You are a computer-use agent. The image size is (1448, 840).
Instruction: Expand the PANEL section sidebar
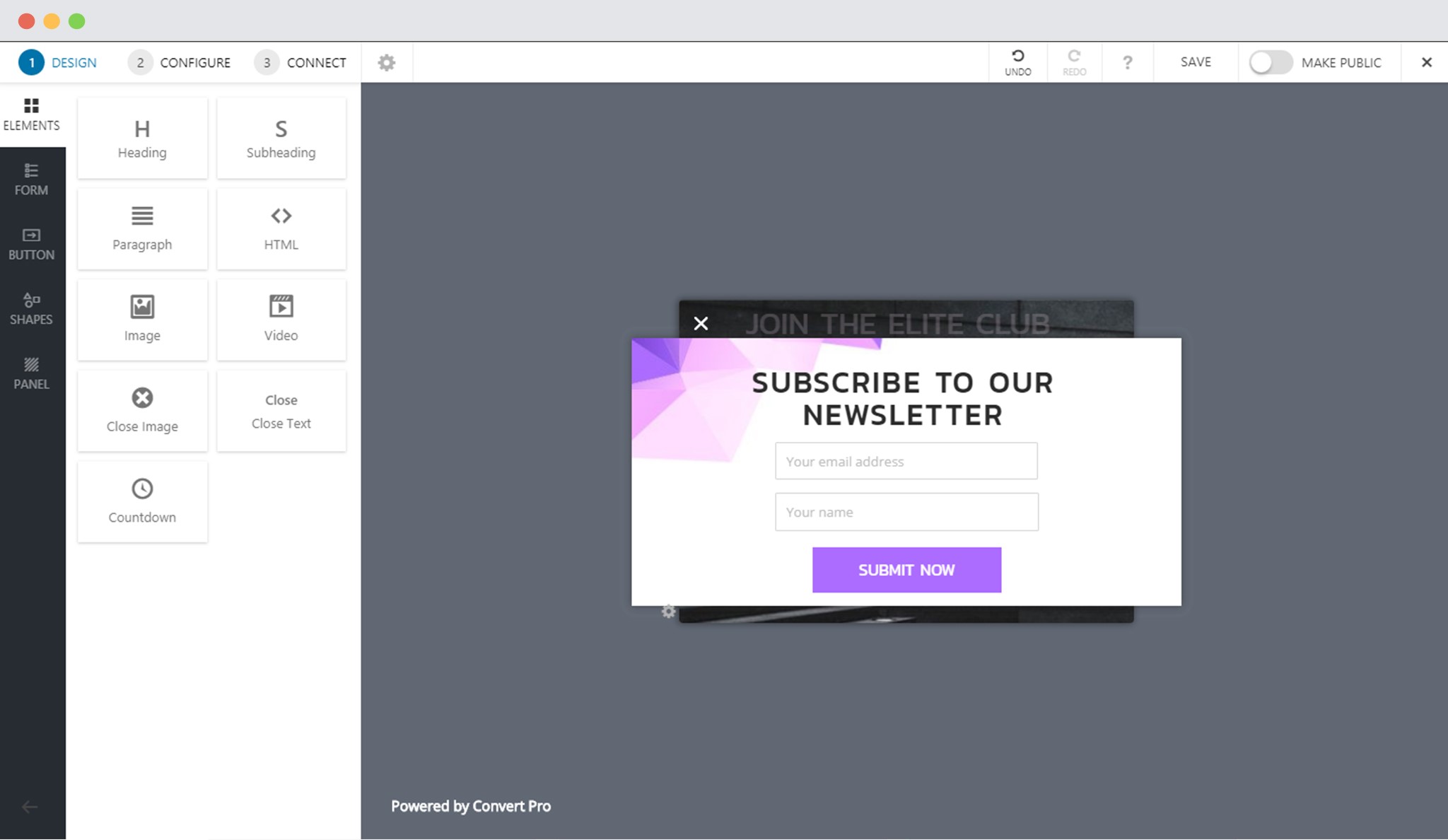[31, 373]
